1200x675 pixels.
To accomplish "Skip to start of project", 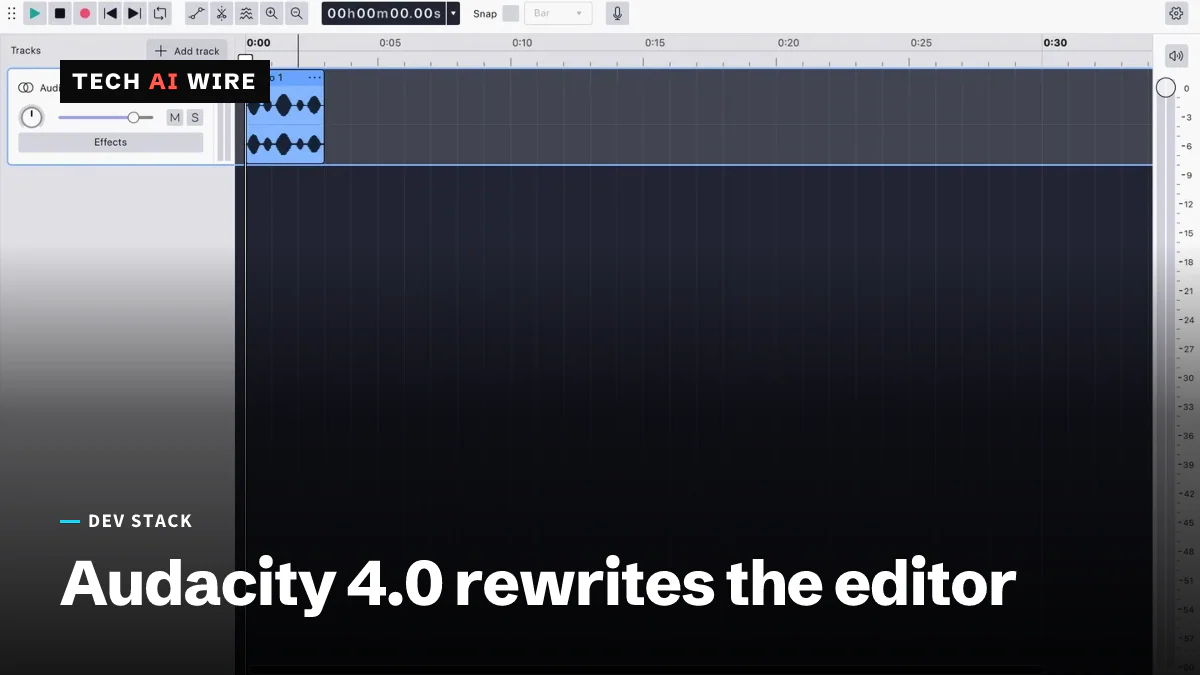I will click(x=110, y=13).
